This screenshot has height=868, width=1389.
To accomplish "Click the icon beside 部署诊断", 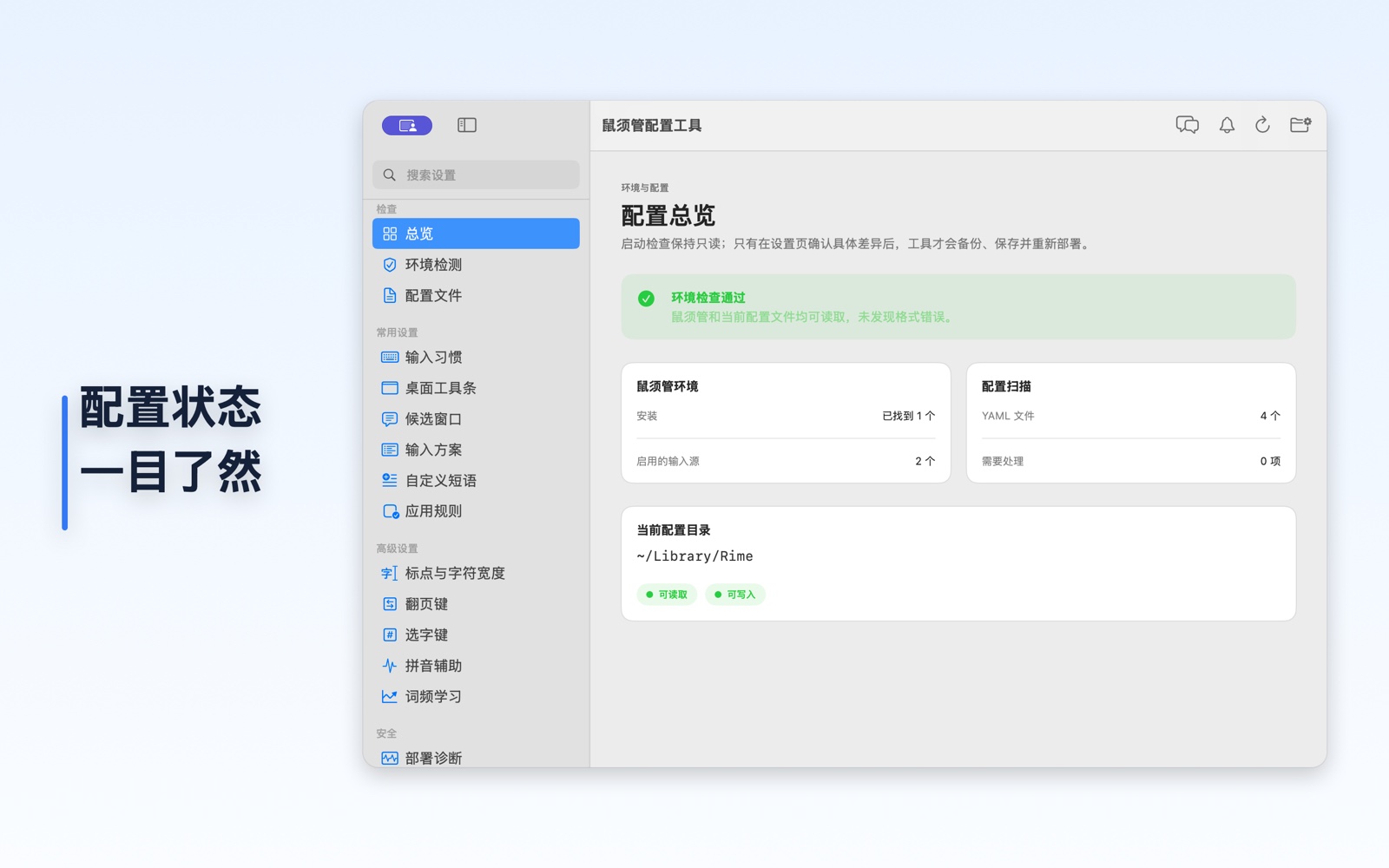I will click(x=390, y=758).
